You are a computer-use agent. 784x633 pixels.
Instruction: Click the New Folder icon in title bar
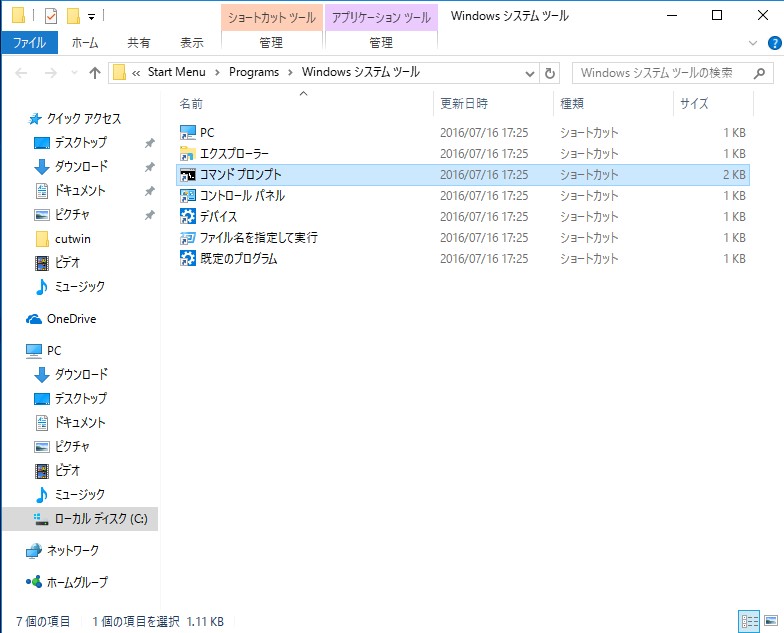click(74, 16)
